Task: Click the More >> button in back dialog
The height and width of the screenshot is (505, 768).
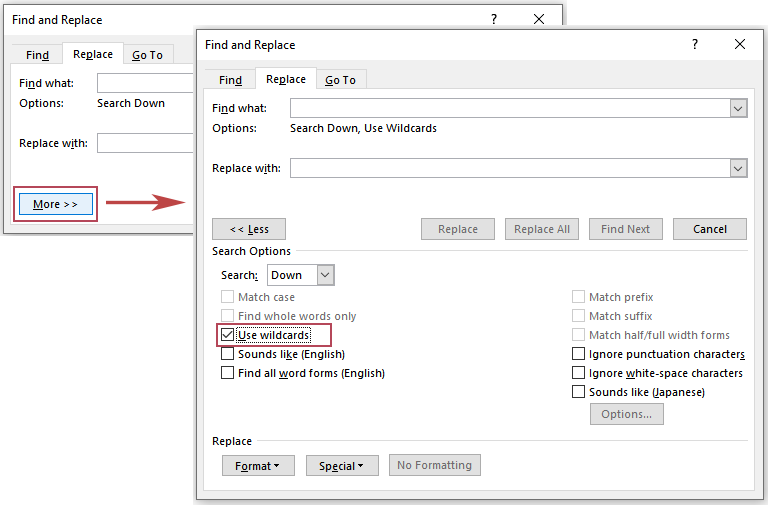Action: pos(56,204)
